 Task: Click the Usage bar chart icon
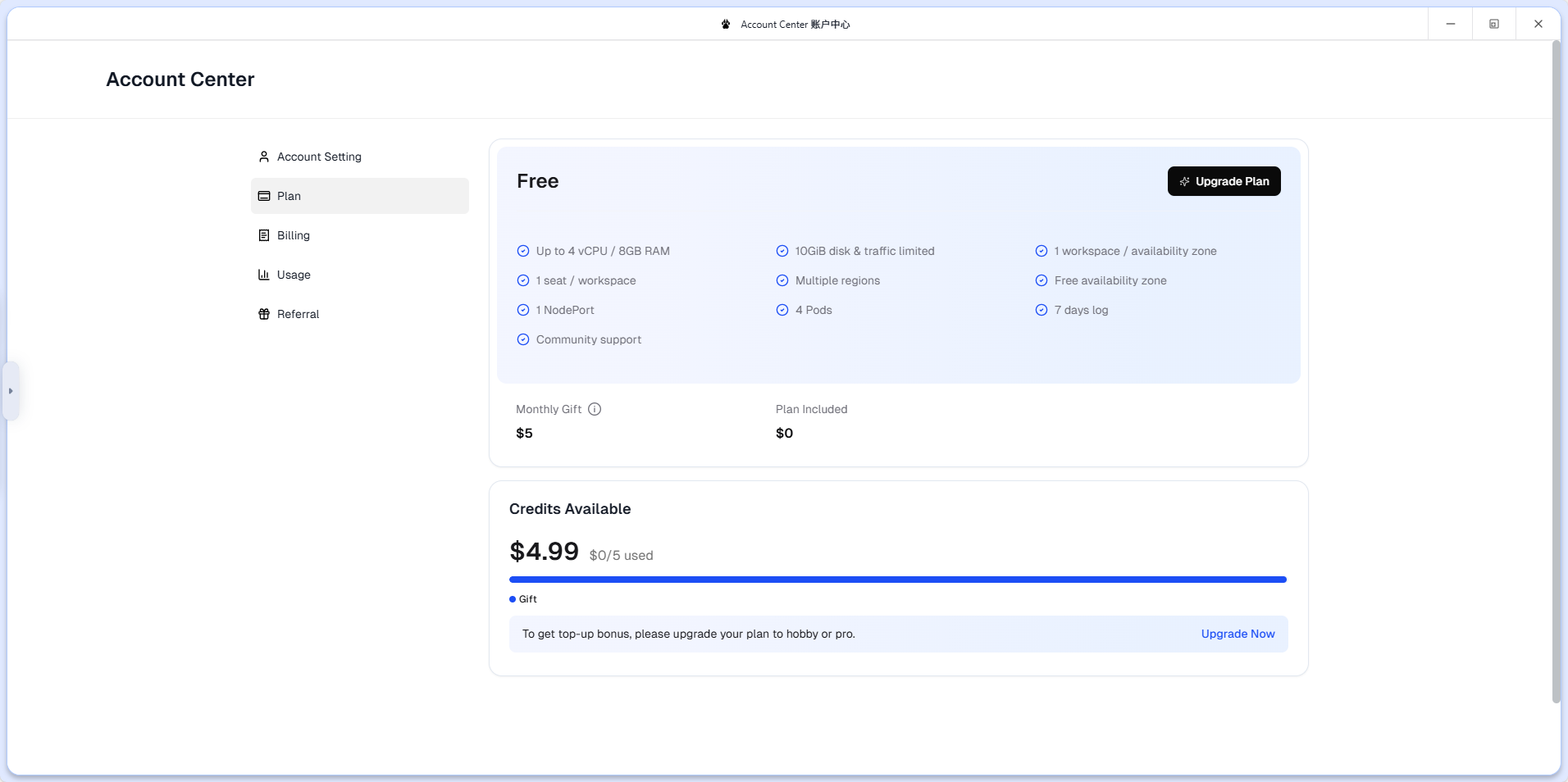tap(264, 275)
